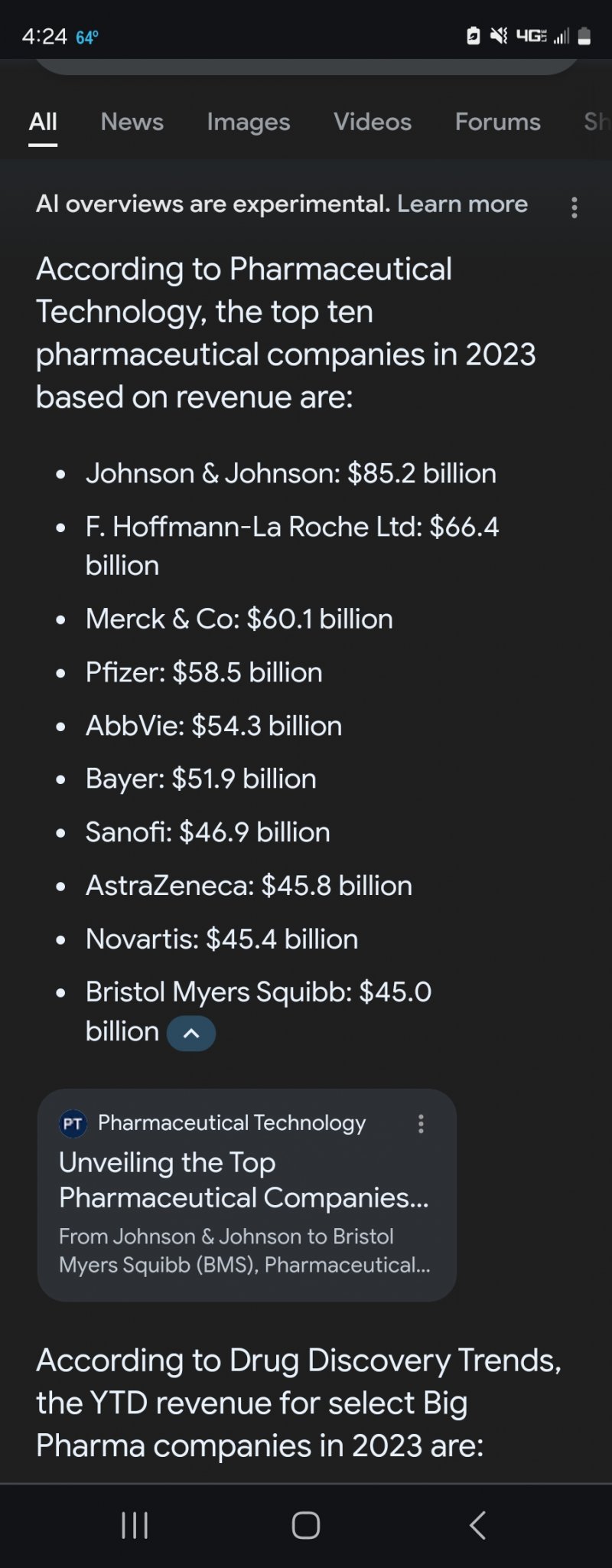The width and height of the screenshot is (612, 1568).
Task: Tap the muted sound status icon
Action: pyautogui.click(x=499, y=35)
